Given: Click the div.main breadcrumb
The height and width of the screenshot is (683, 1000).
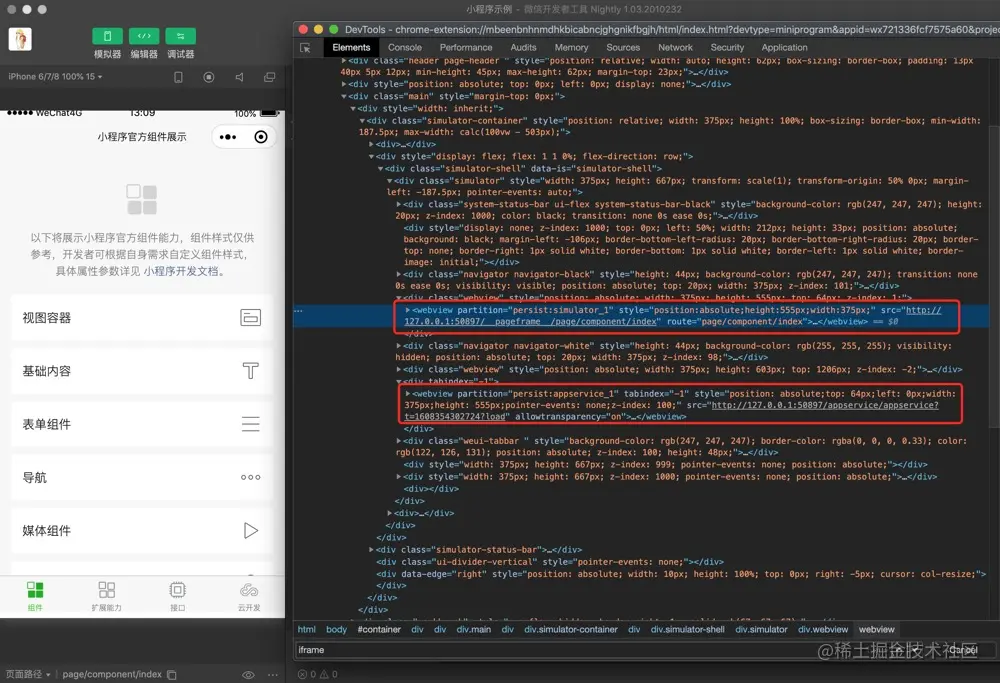Looking at the screenshot, I should pos(473,629).
